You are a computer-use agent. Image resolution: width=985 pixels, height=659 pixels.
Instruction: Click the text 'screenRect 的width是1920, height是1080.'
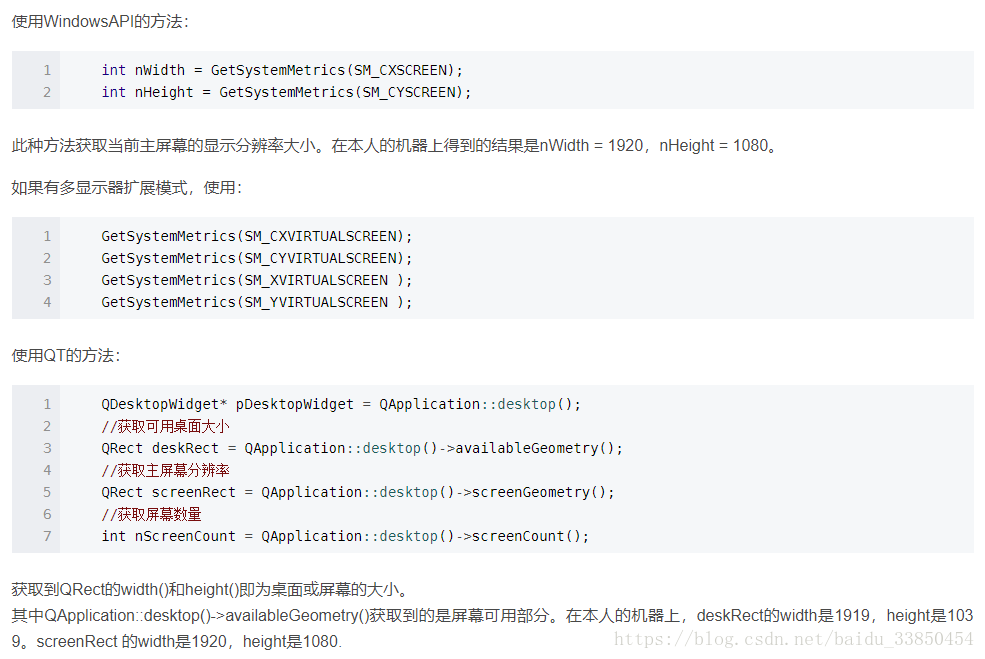[x=189, y=641]
